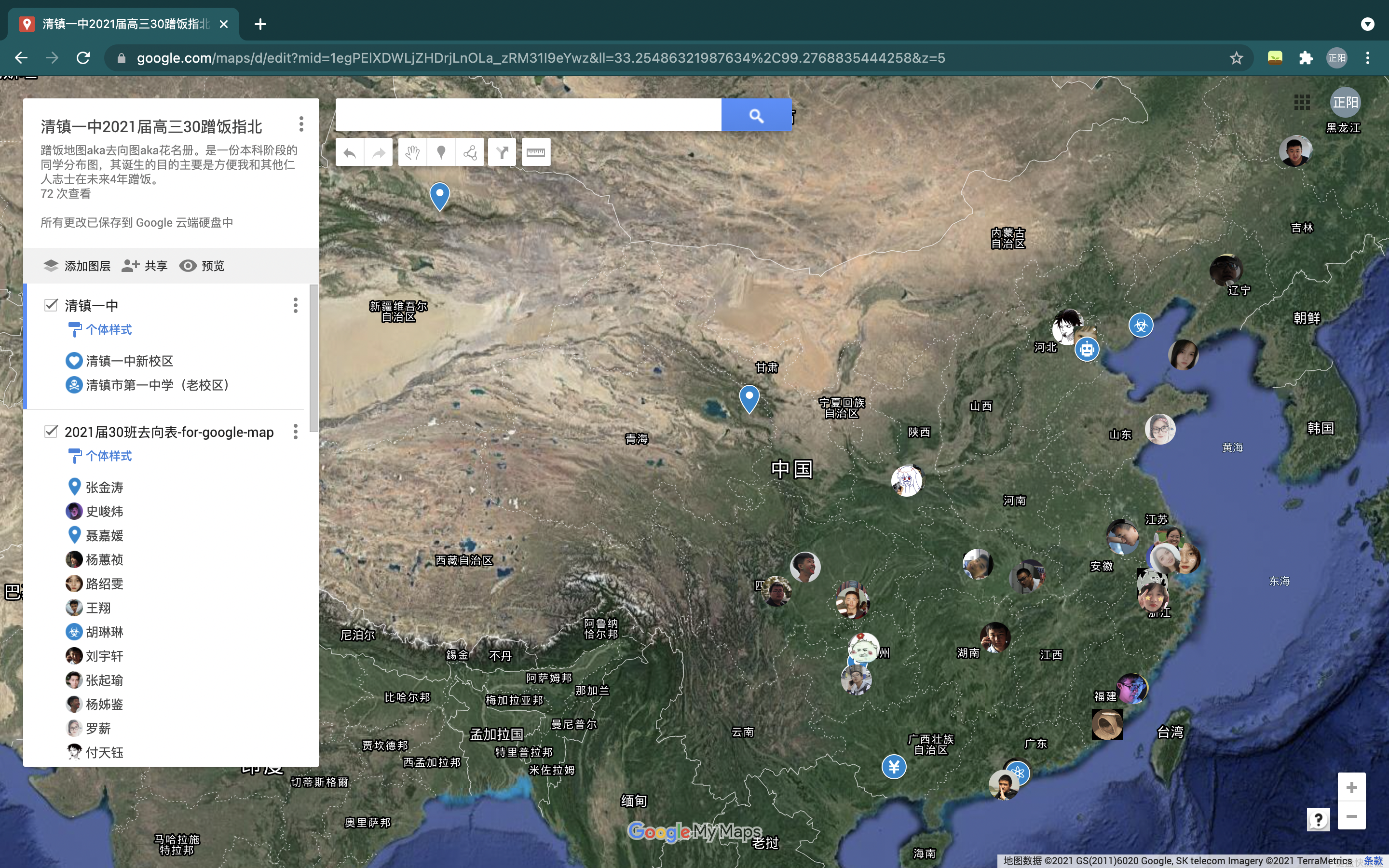This screenshot has height=868, width=1389.
Task: Click the green extension icon in toolbar
Action: click(x=1275, y=58)
